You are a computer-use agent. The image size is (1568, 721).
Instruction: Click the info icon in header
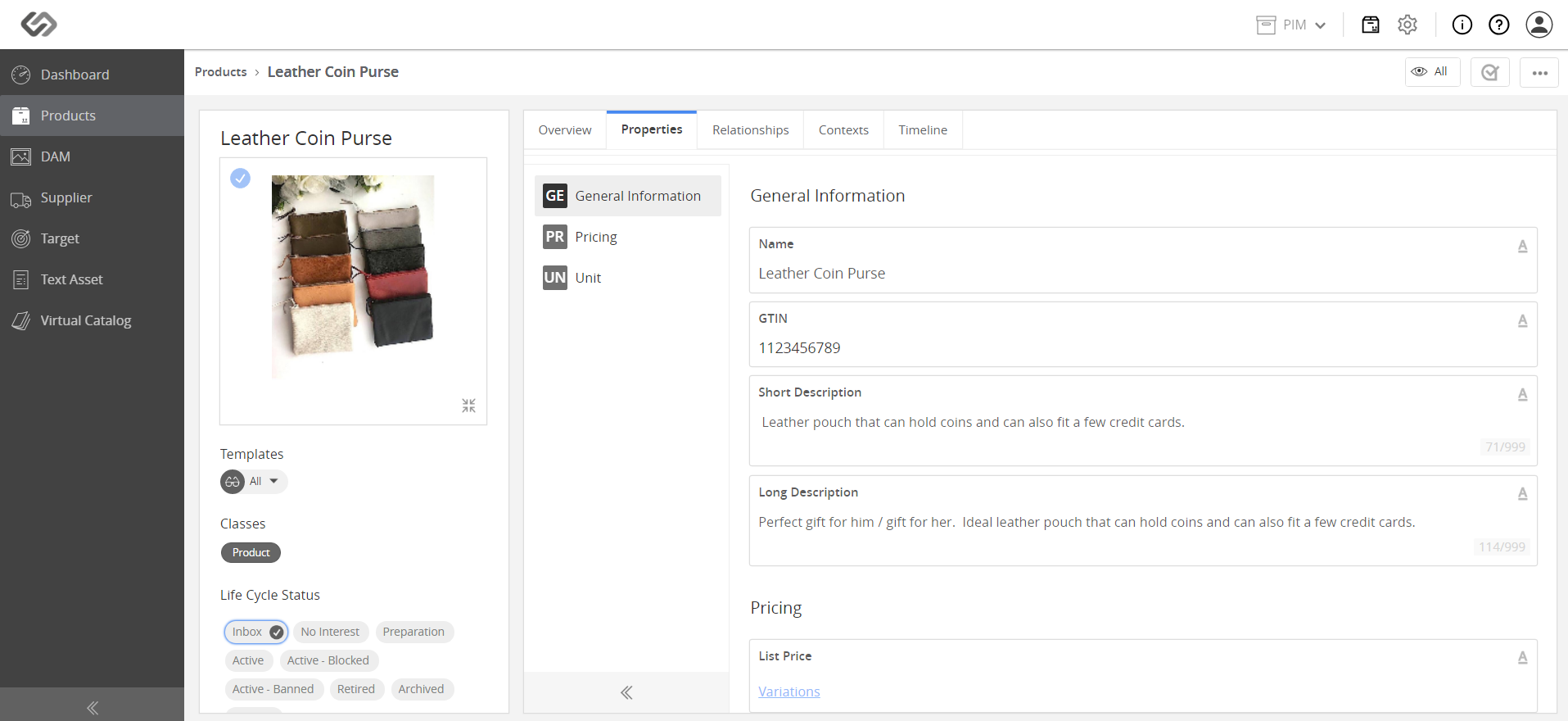click(1462, 25)
